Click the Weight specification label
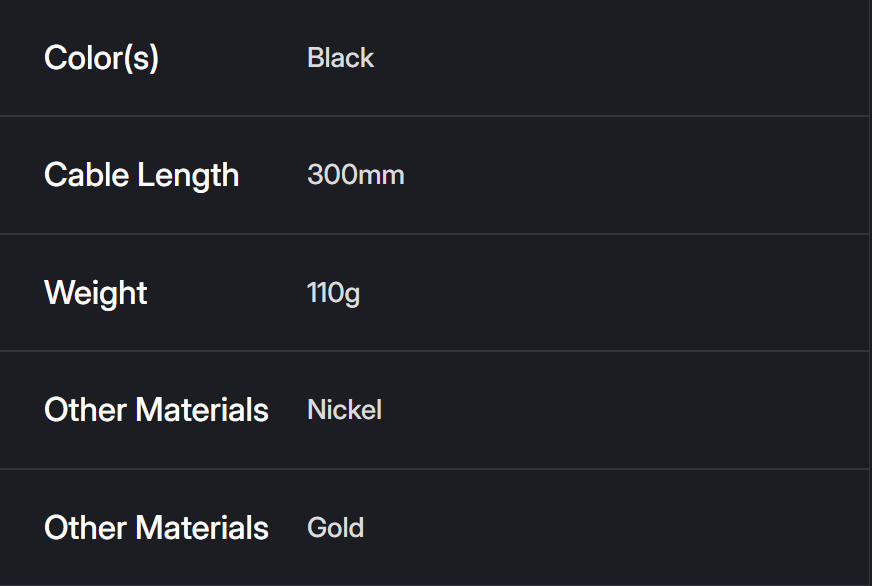 click(x=95, y=293)
